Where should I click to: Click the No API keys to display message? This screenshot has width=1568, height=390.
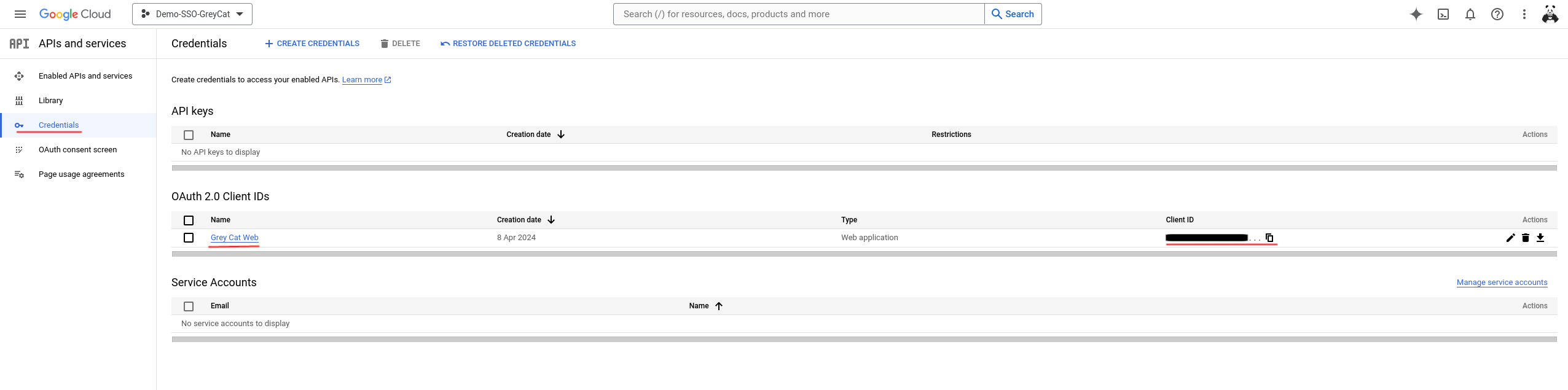[221, 152]
